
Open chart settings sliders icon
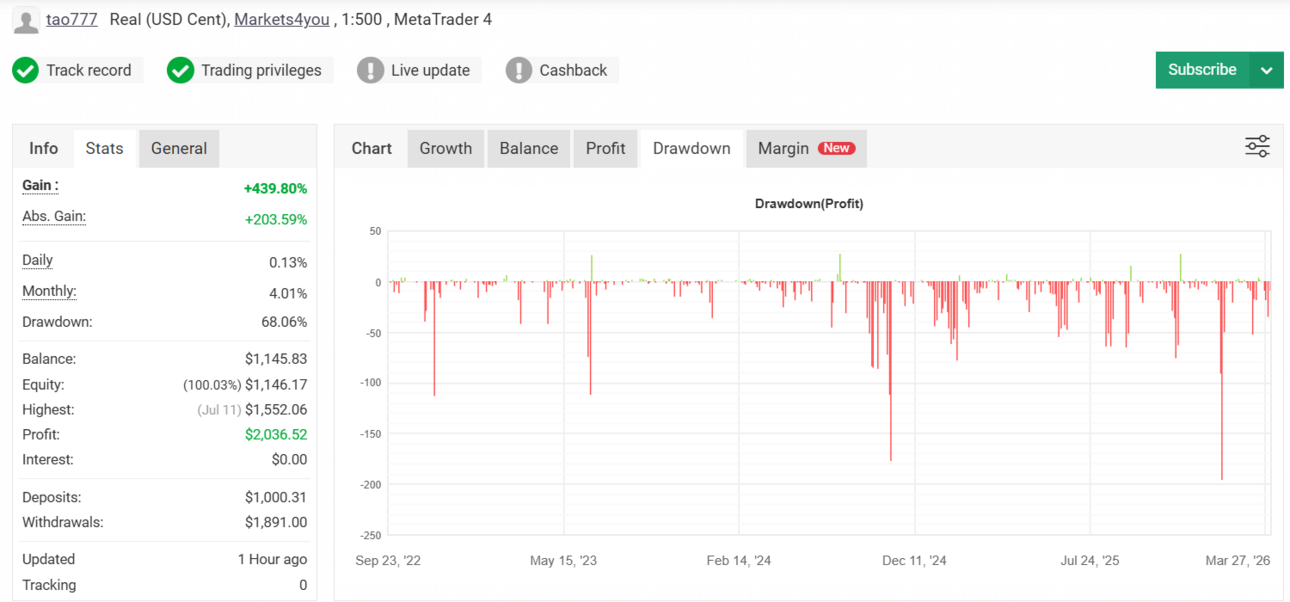point(1257,147)
